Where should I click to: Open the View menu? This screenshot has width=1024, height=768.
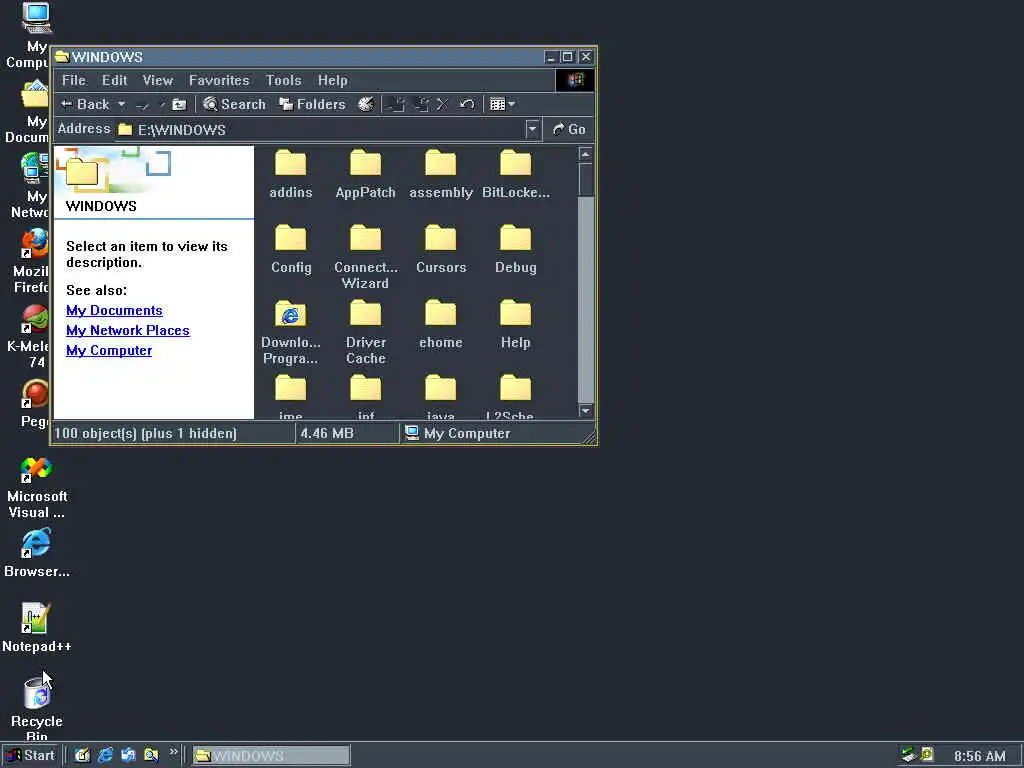point(158,80)
